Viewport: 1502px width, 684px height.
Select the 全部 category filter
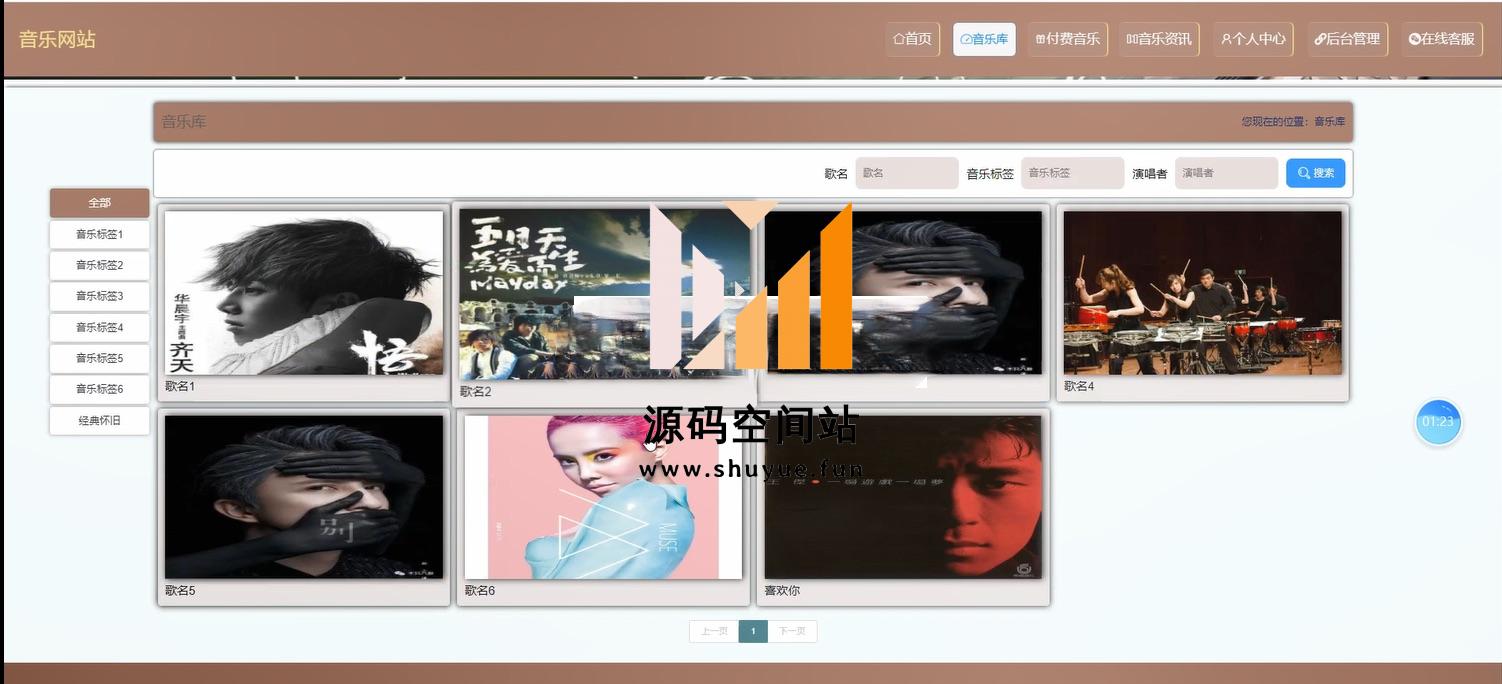tap(99, 203)
